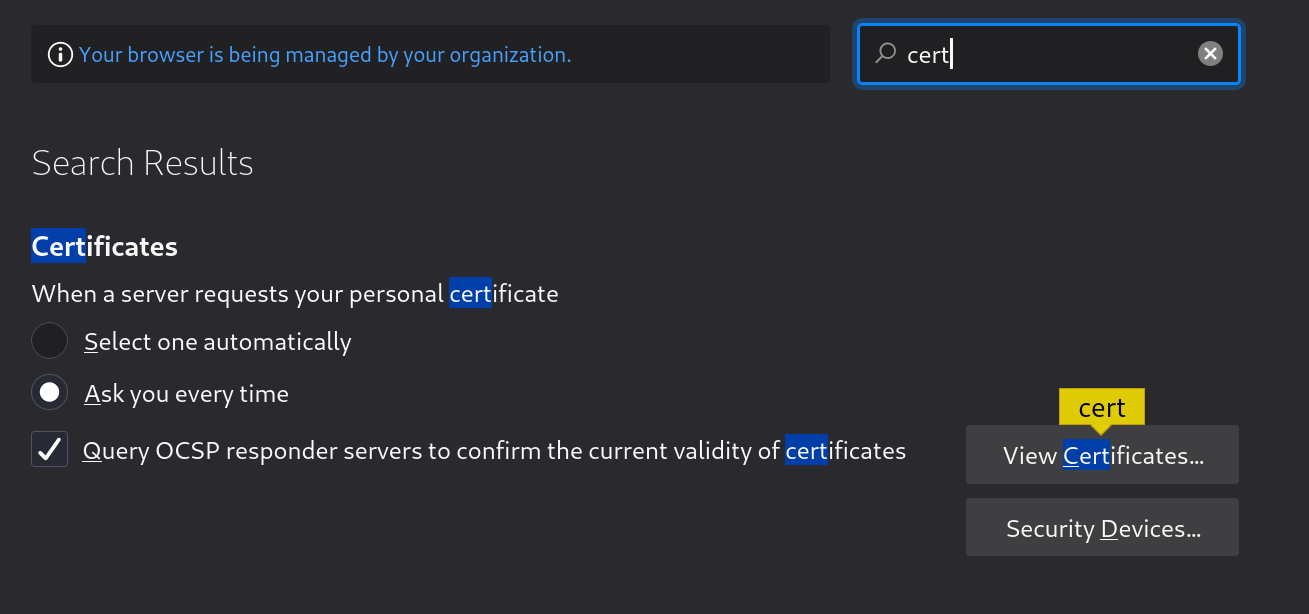Open the managed by your organization link
The width and height of the screenshot is (1309, 614).
pyautogui.click(x=325, y=55)
